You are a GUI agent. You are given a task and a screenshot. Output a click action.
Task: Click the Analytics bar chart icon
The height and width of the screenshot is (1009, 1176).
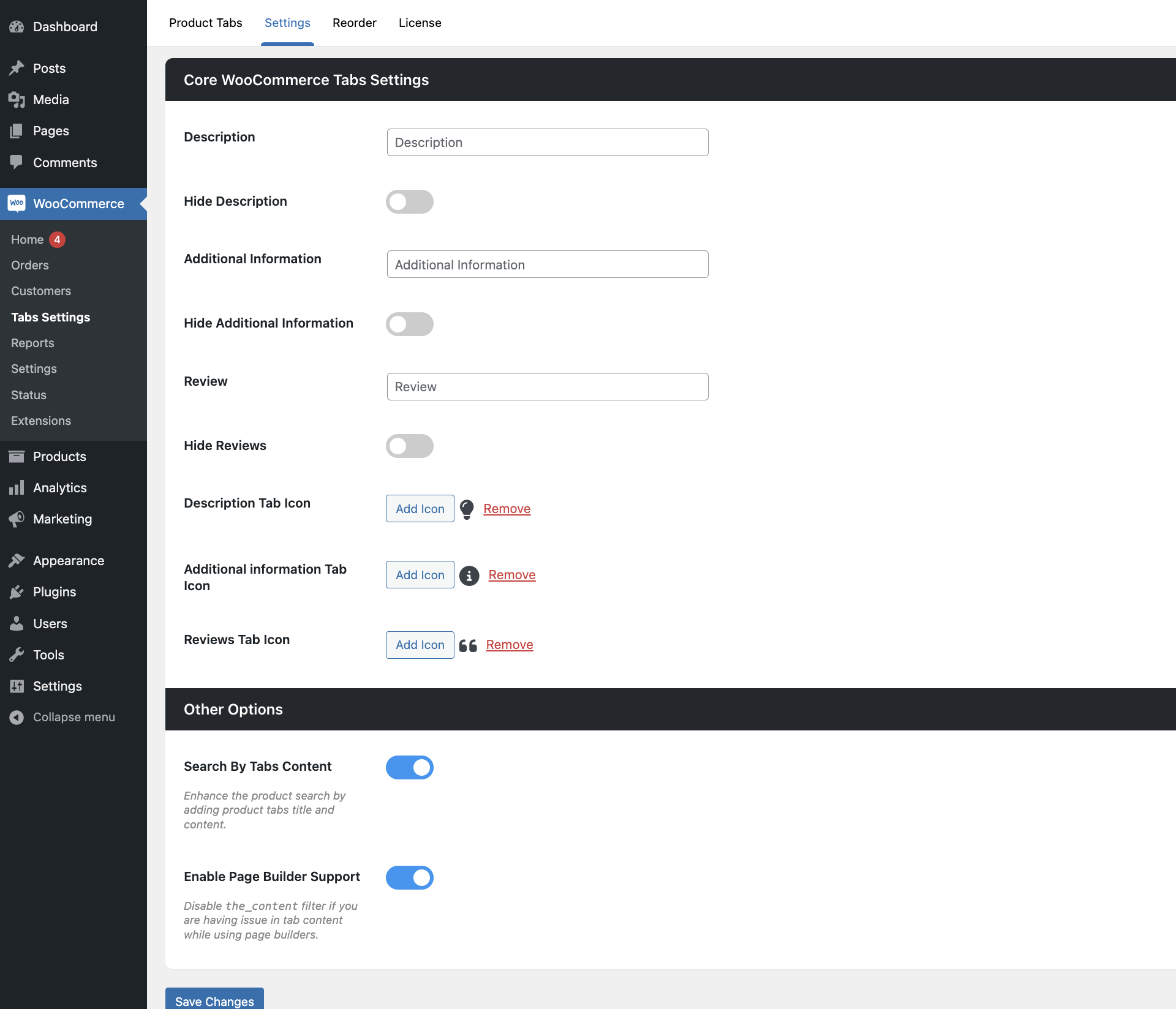coord(17,487)
